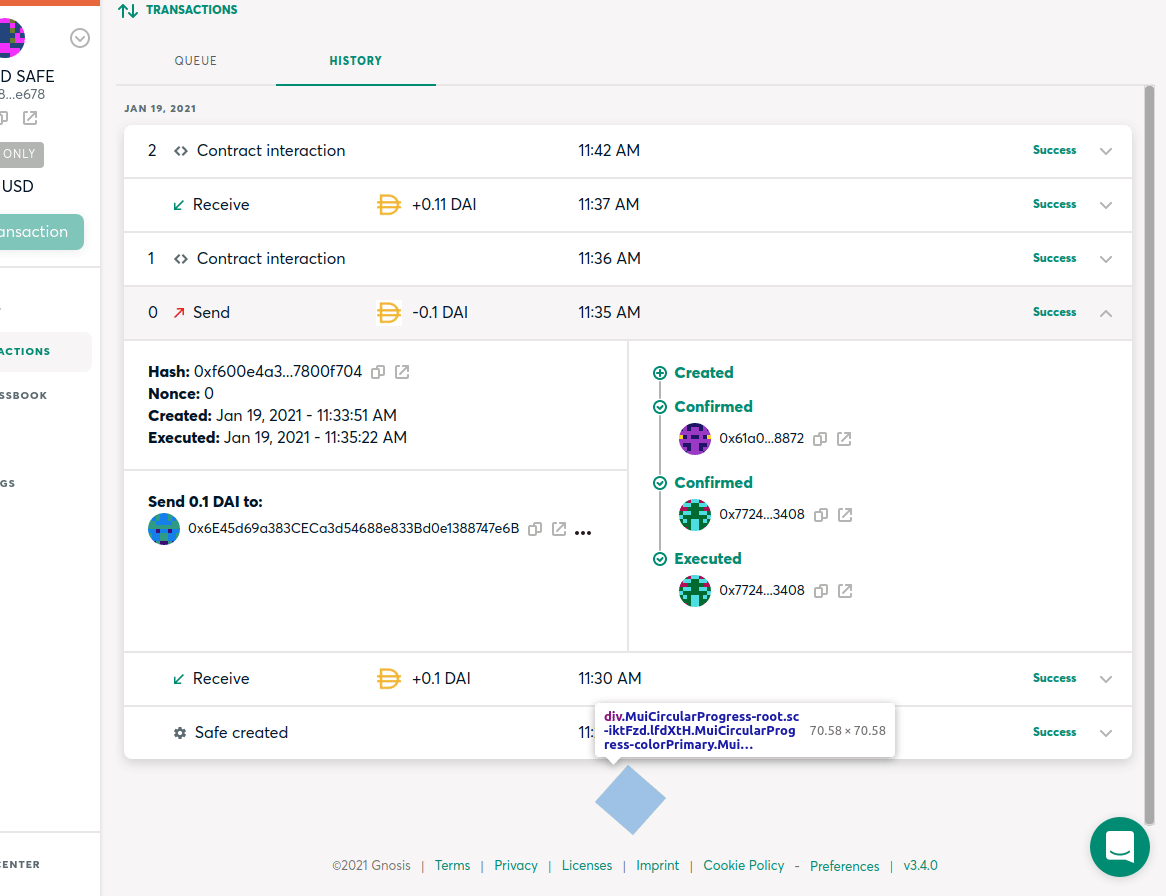Click the Transactions arrows icon in header
The width and height of the screenshot is (1166, 896).
[x=128, y=10]
